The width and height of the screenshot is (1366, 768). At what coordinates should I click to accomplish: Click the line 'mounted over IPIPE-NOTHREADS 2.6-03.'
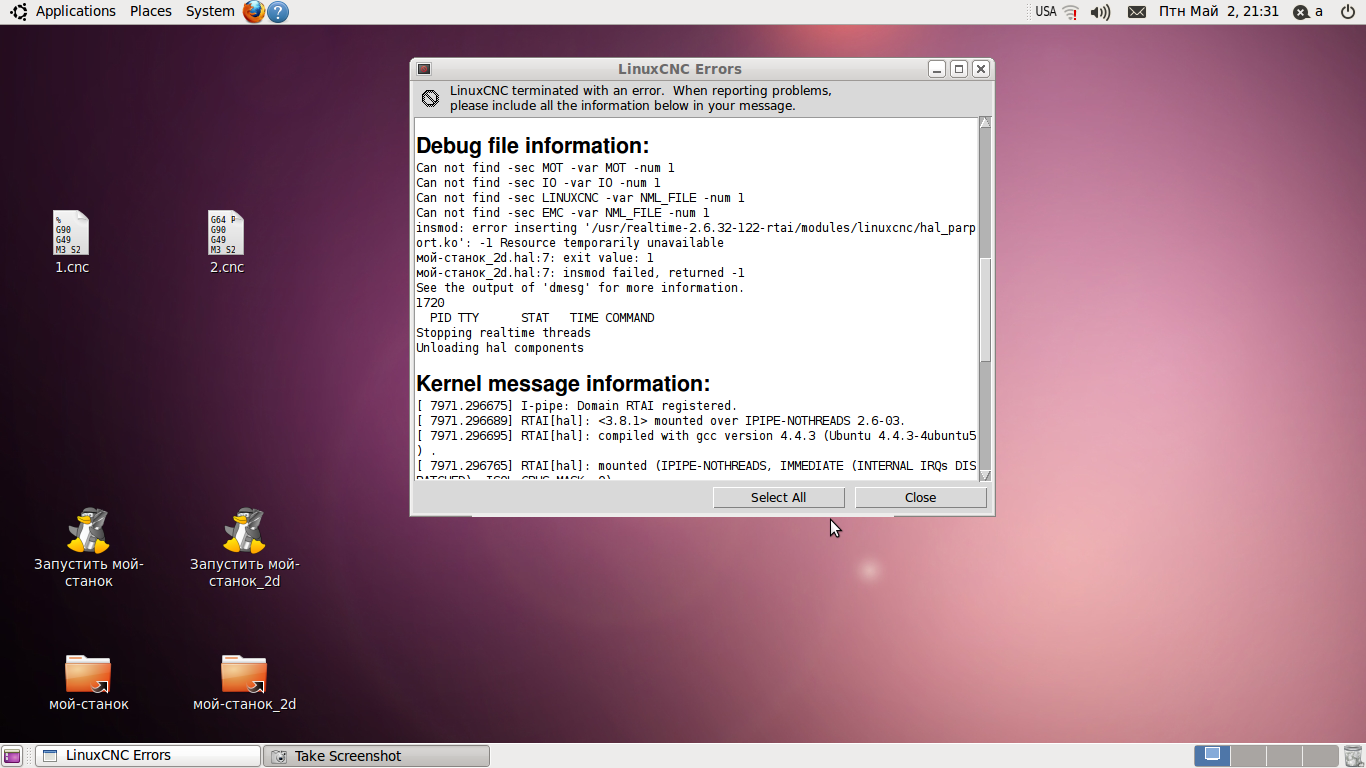tap(660, 421)
